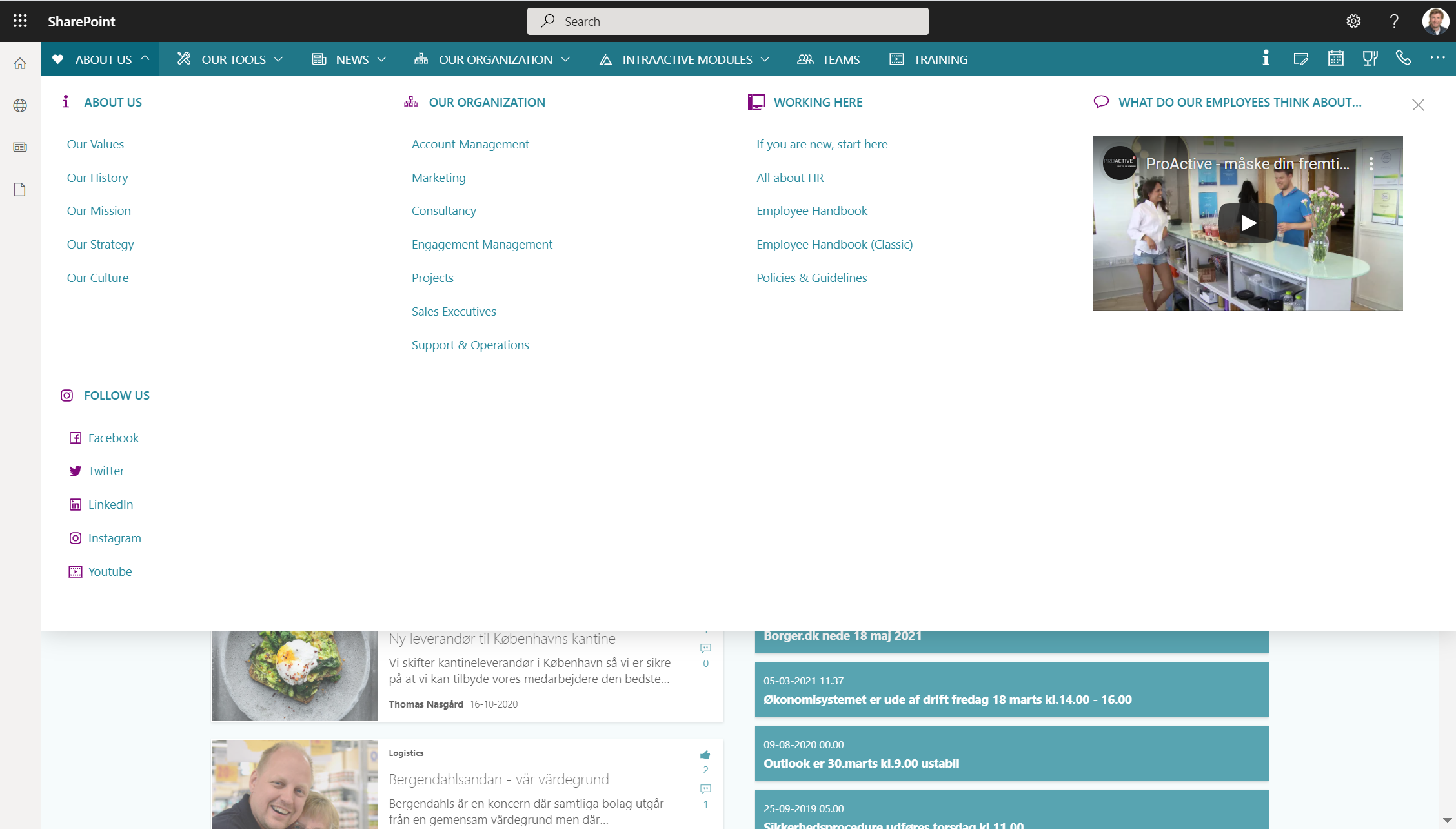Viewport: 1456px width, 829px height.
Task: Open the SharePoint app launcher grid
Action: coord(20,21)
